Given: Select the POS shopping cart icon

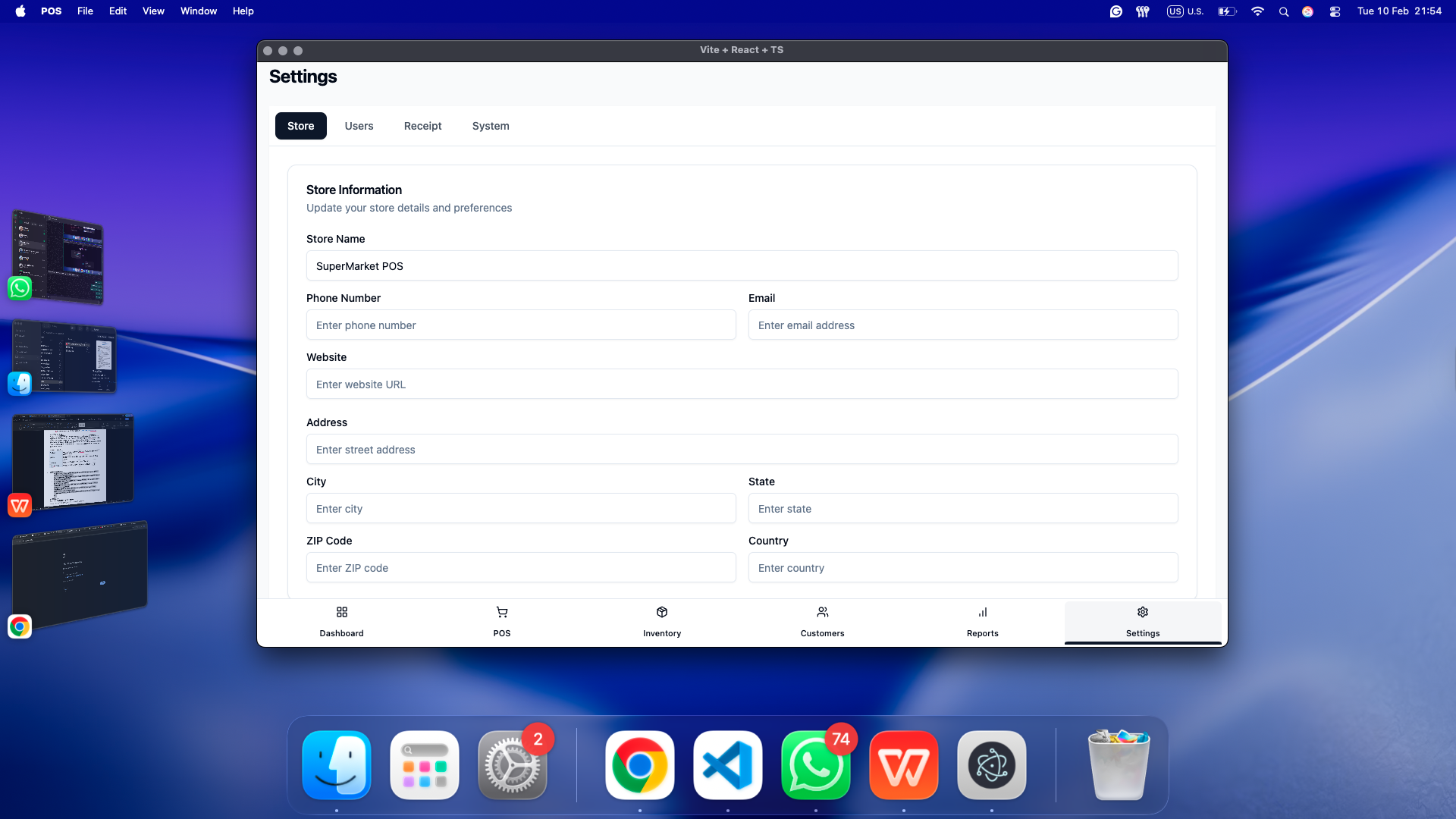Looking at the screenshot, I should pyautogui.click(x=501, y=621).
